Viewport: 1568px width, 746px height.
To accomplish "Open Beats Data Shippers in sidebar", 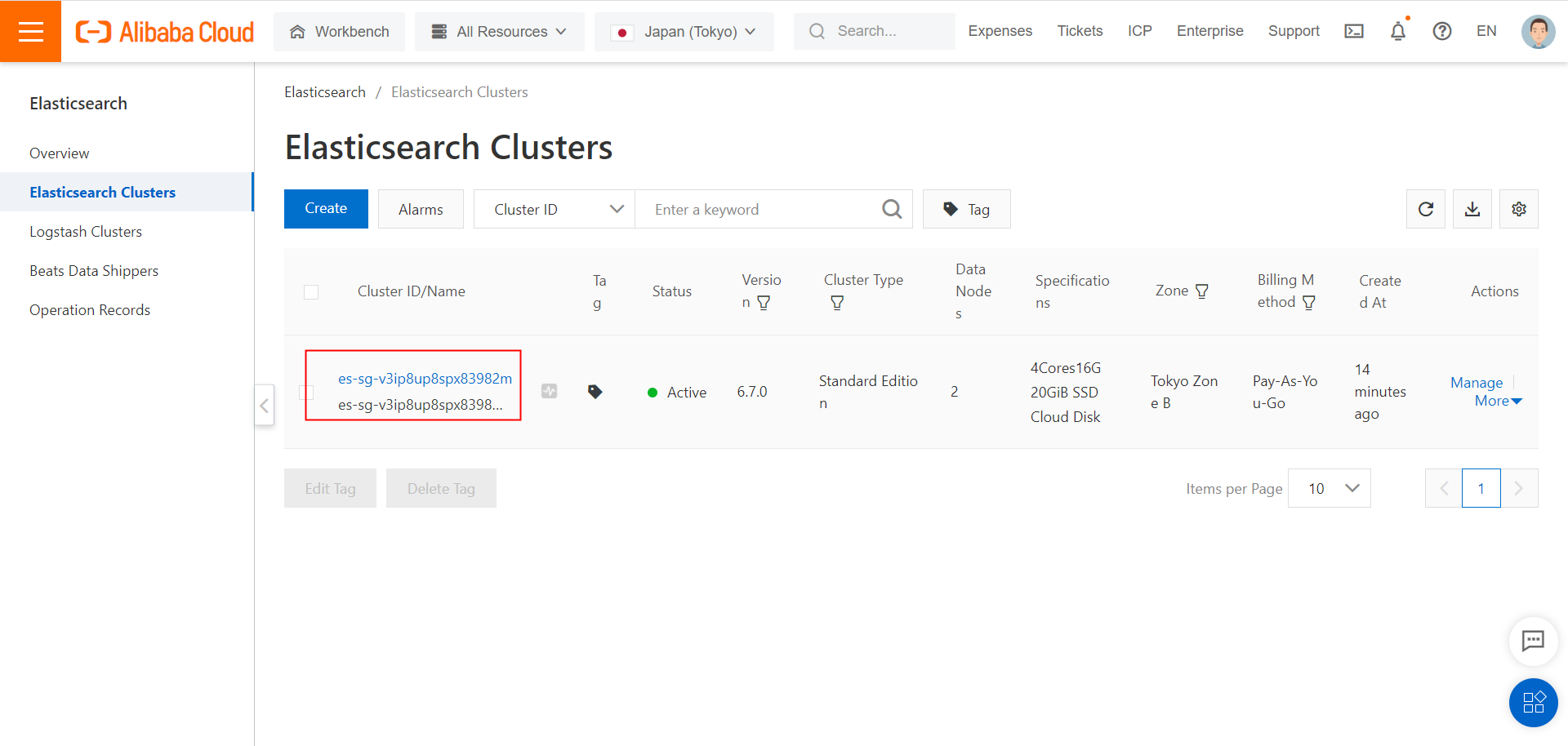I will [94, 271].
